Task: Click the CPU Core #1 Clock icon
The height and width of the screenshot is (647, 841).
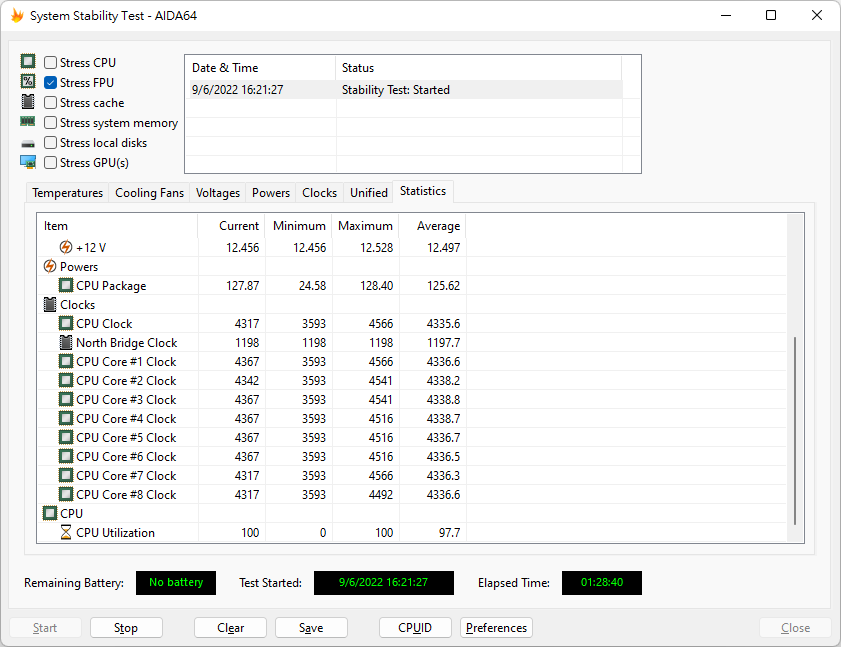Action: pyautogui.click(x=65, y=362)
